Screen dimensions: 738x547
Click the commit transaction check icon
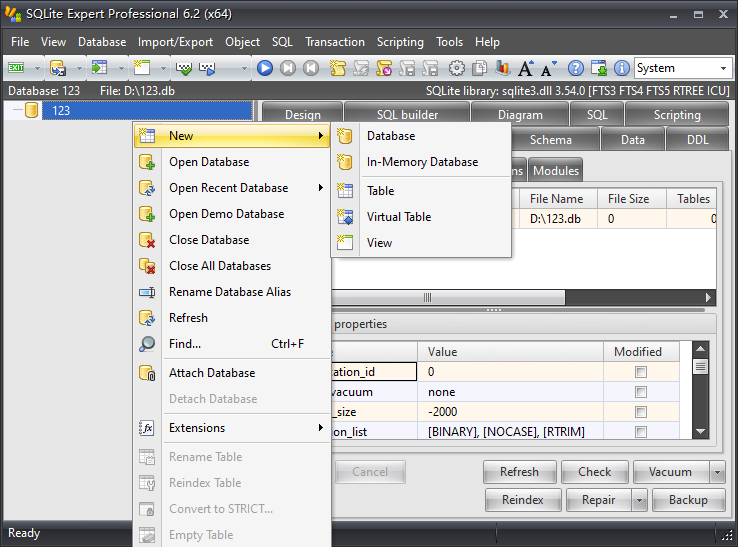point(184,69)
